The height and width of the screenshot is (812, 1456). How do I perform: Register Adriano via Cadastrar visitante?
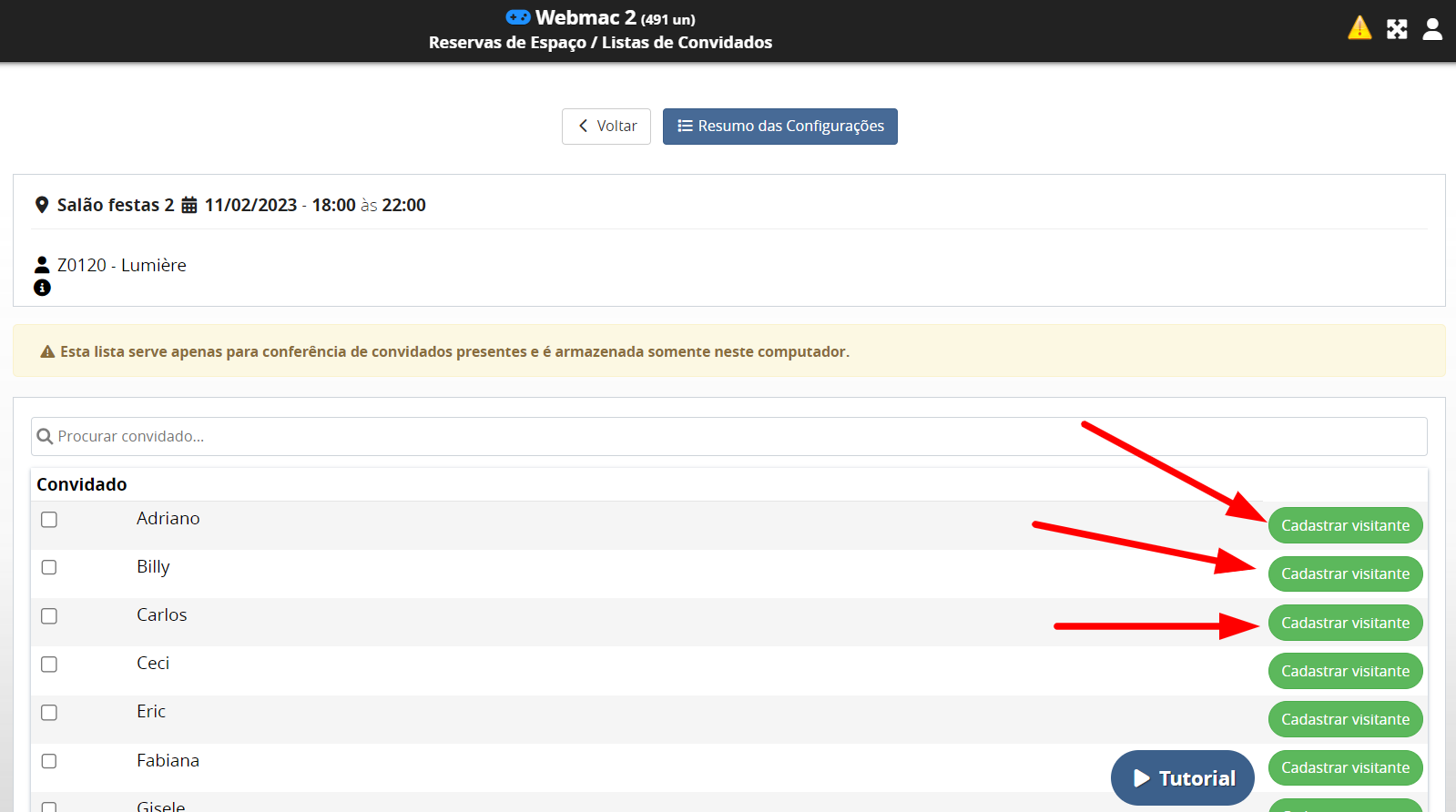coord(1345,525)
